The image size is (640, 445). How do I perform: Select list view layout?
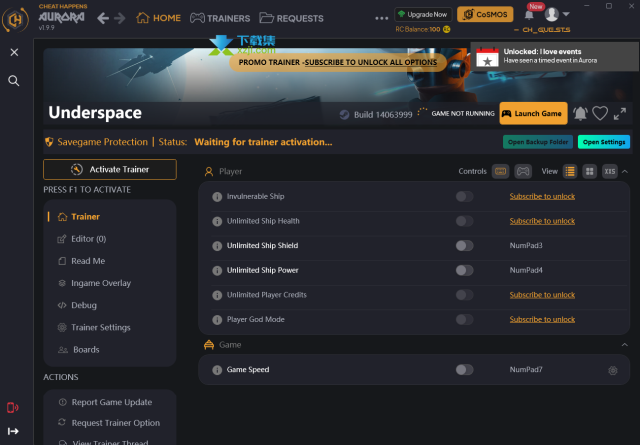[x=570, y=171]
